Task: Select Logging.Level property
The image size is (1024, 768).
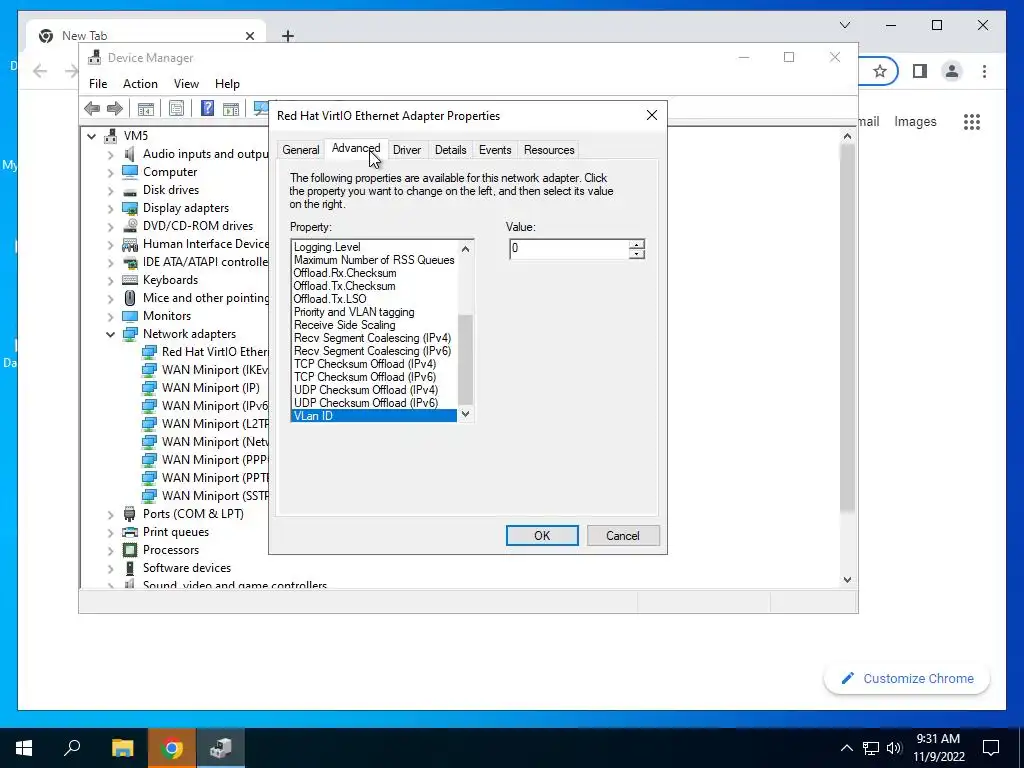Action: tap(374, 247)
